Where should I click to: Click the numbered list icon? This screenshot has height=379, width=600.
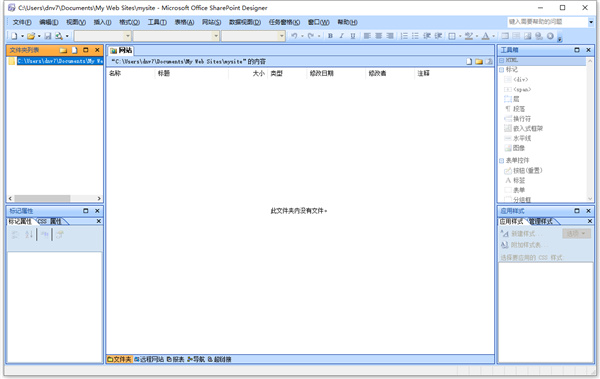404,36
